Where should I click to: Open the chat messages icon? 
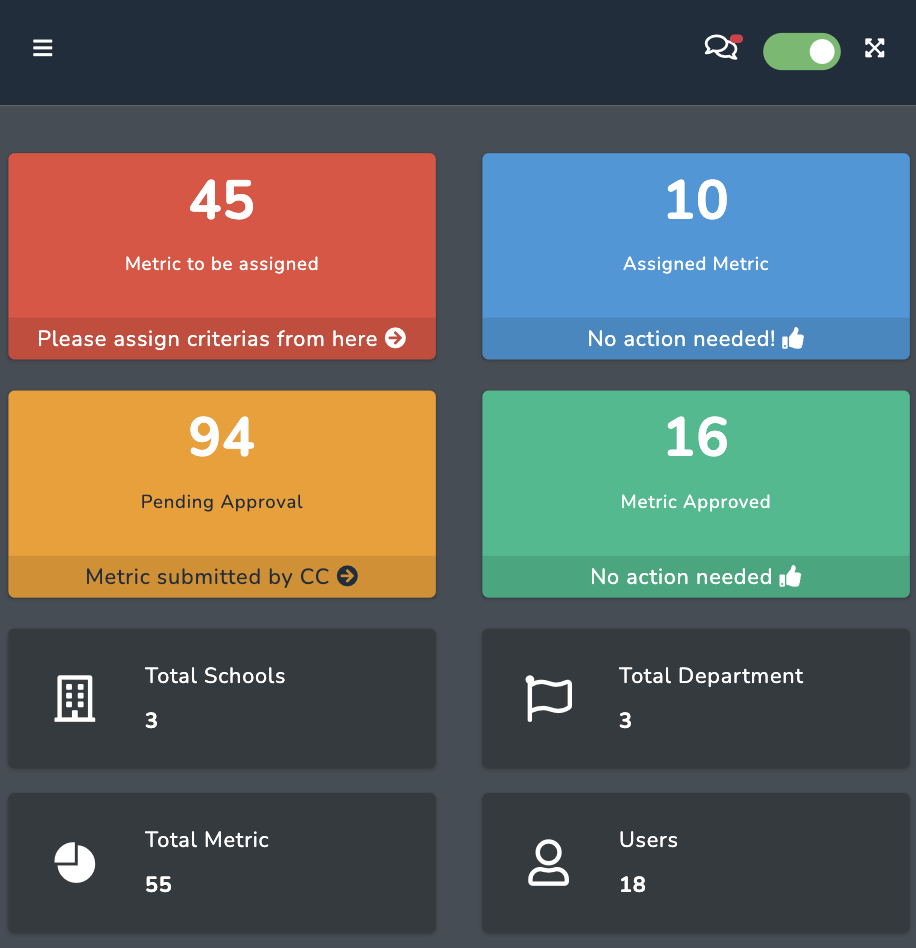721,48
